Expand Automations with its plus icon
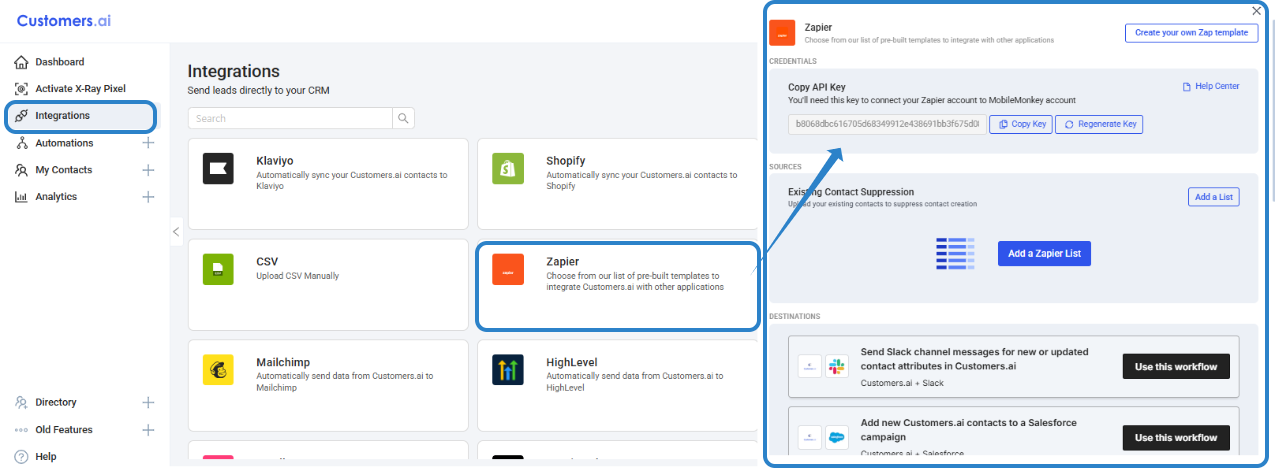 coord(148,143)
